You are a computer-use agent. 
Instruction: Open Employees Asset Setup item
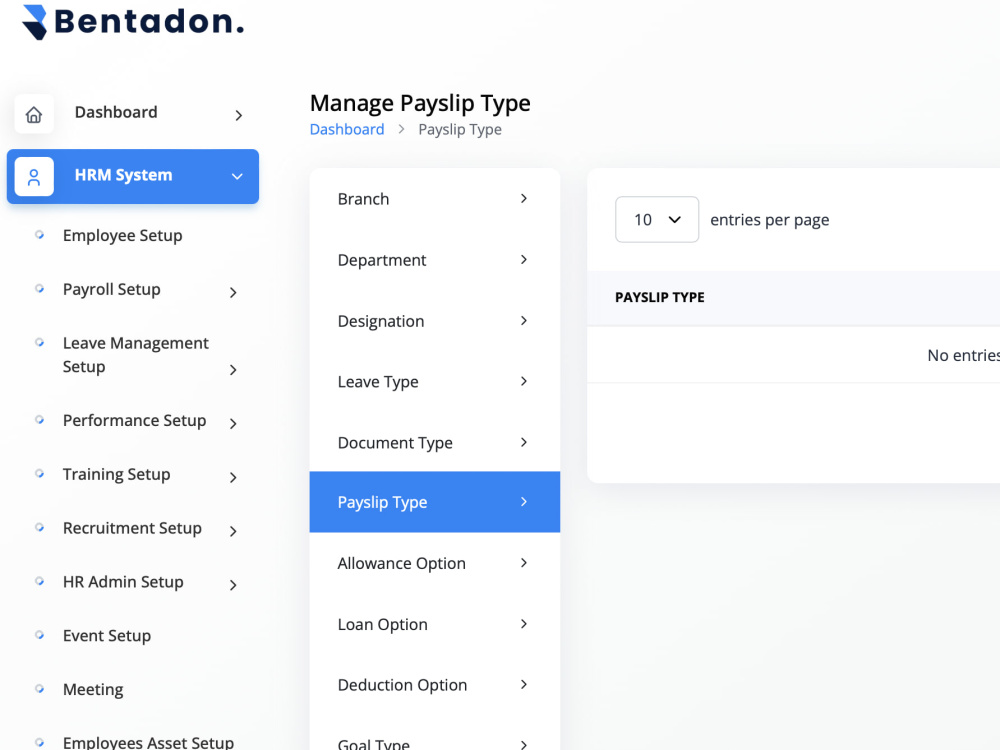[149, 742]
